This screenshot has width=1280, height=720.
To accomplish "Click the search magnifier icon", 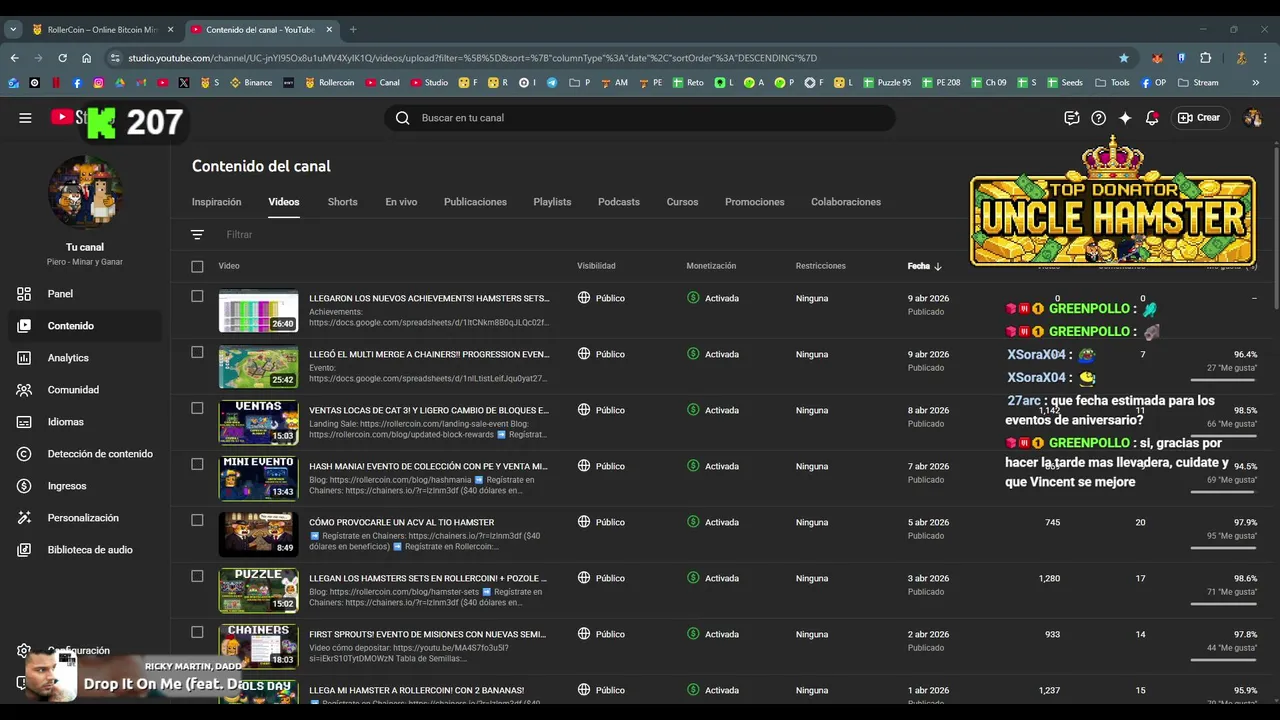I will pos(402,118).
